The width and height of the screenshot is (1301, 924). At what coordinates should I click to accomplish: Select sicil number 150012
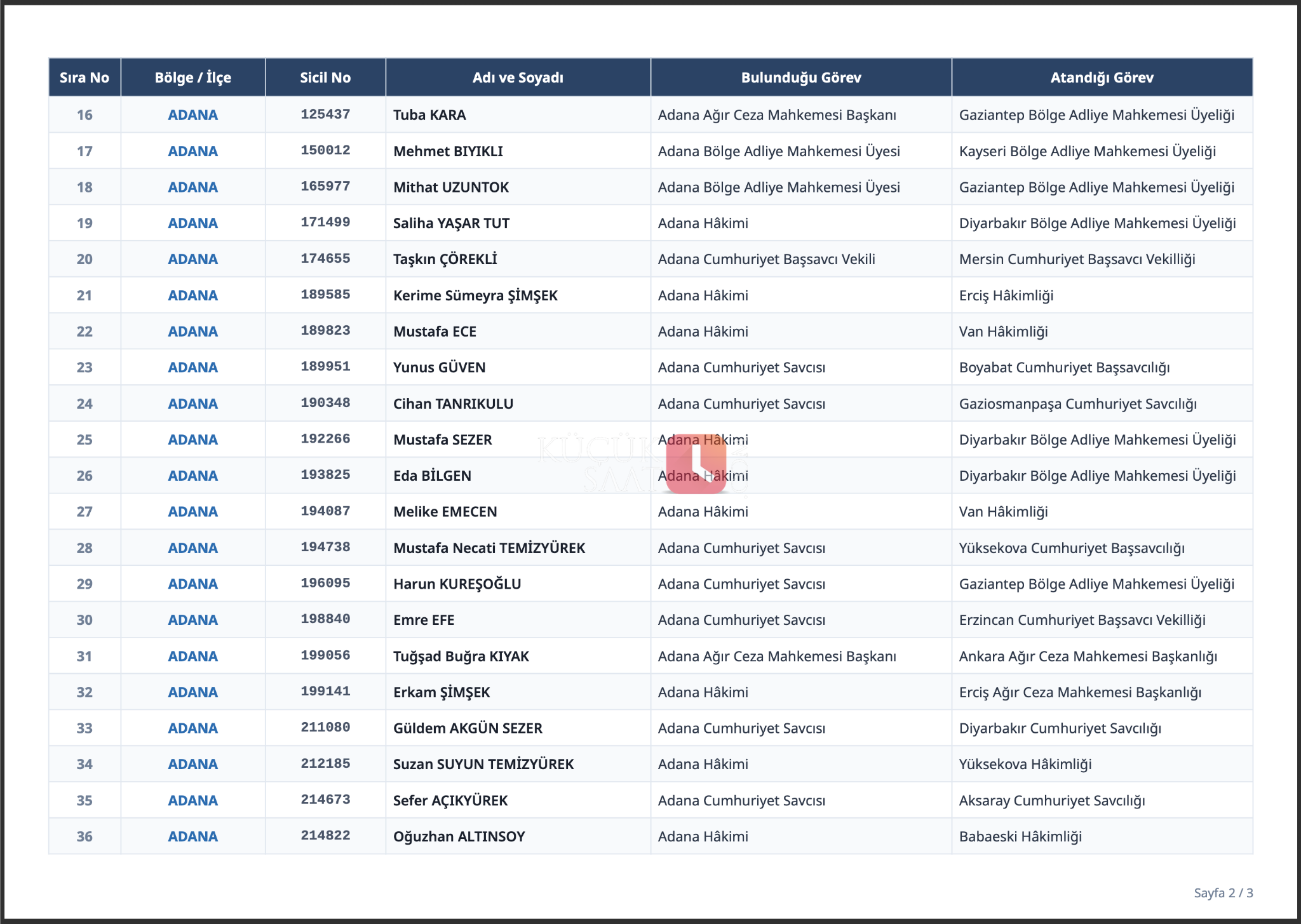[x=325, y=151]
